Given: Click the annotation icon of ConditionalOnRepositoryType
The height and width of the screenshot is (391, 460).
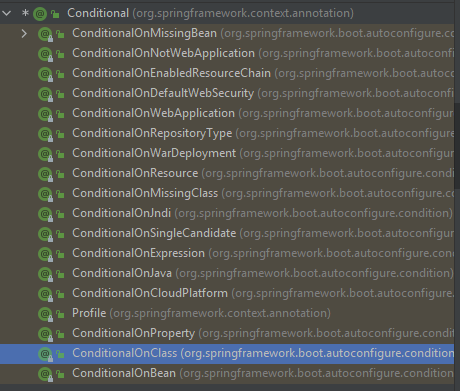Looking at the screenshot, I should point(45,134).
